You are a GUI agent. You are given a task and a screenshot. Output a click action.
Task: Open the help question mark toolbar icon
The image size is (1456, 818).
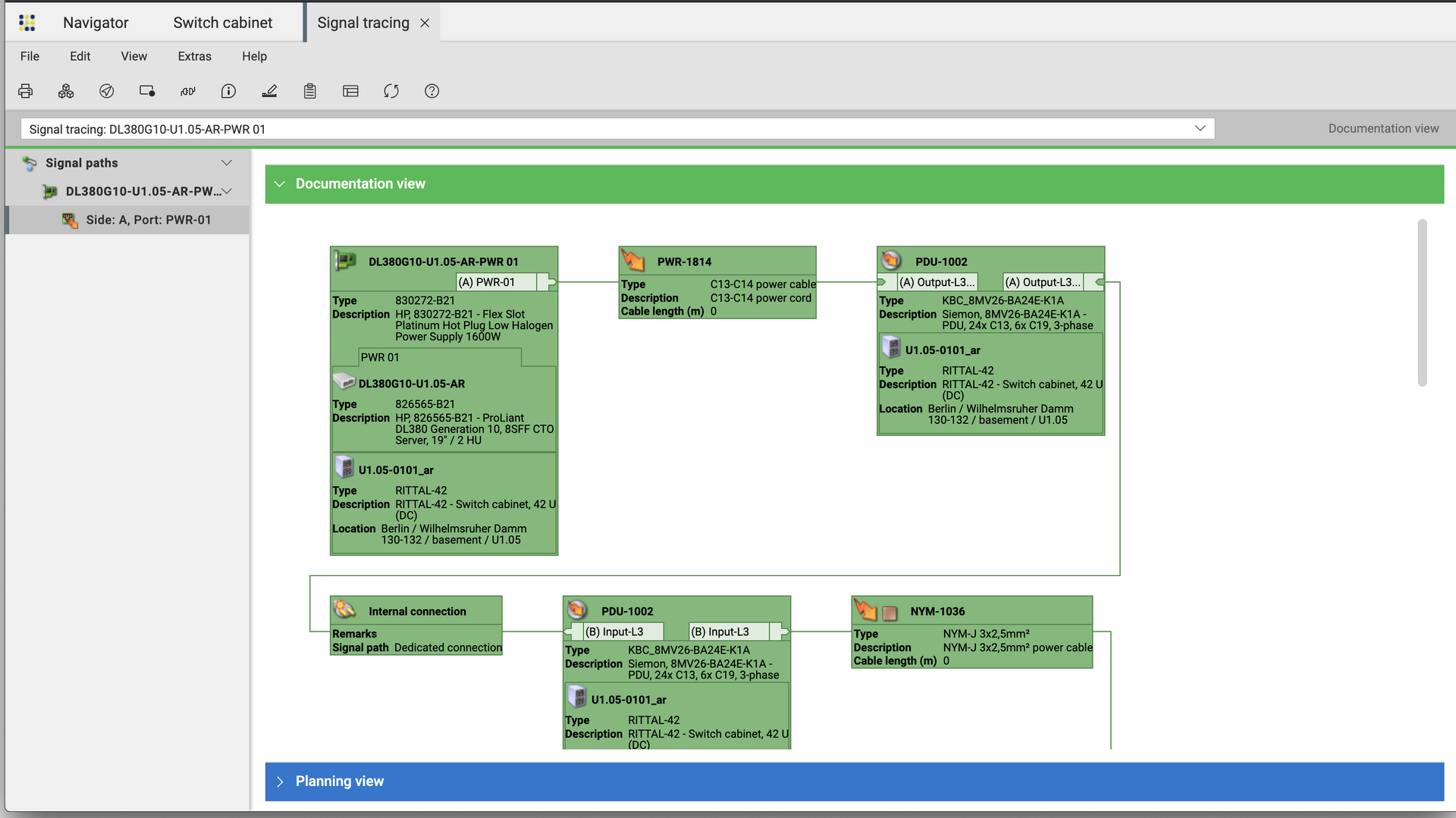[431, 91]
